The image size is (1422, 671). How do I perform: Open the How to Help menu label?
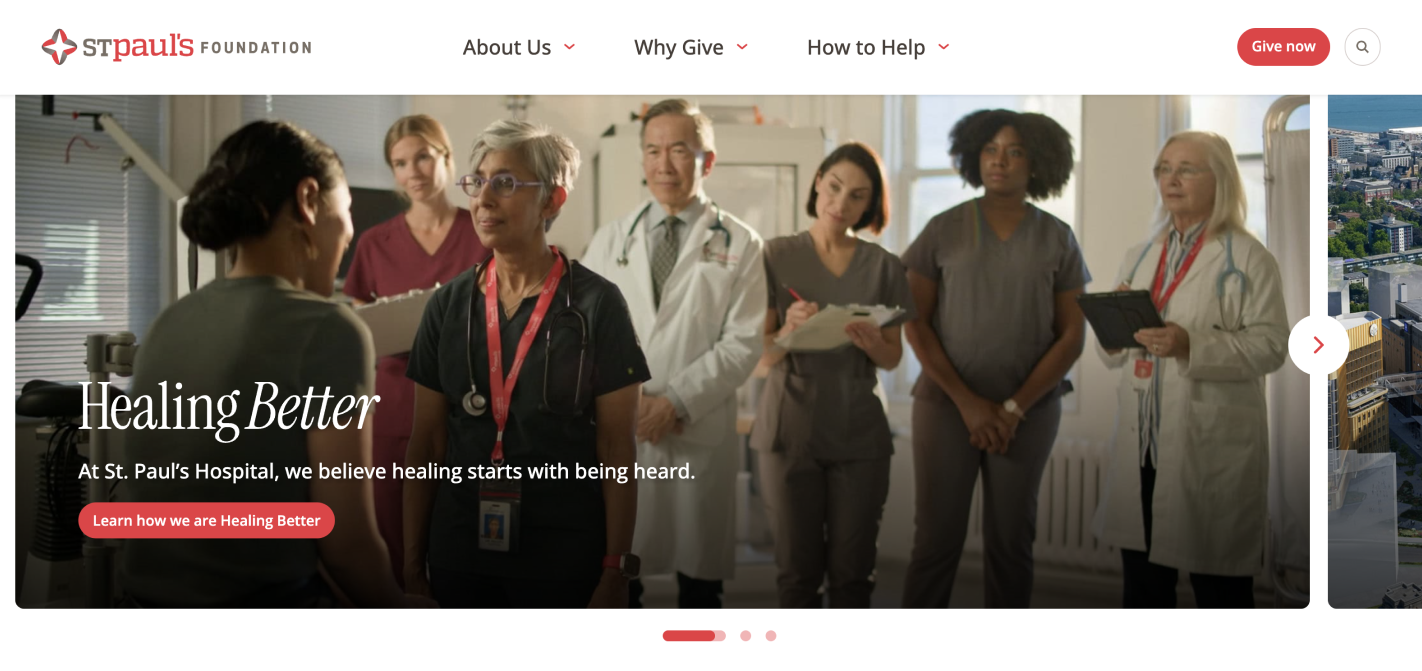[866, 47]
